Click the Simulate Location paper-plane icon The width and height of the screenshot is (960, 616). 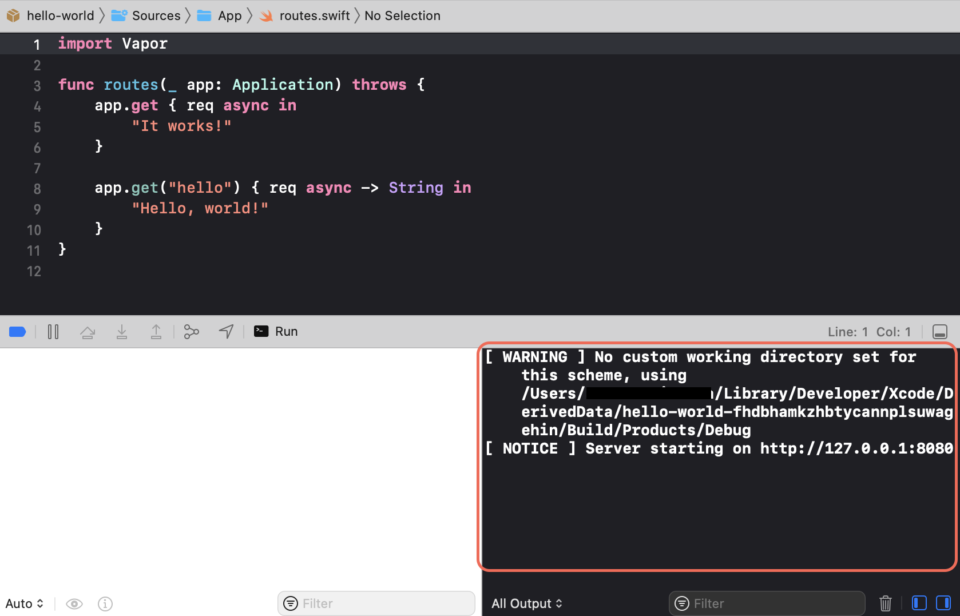pos(225,331)
